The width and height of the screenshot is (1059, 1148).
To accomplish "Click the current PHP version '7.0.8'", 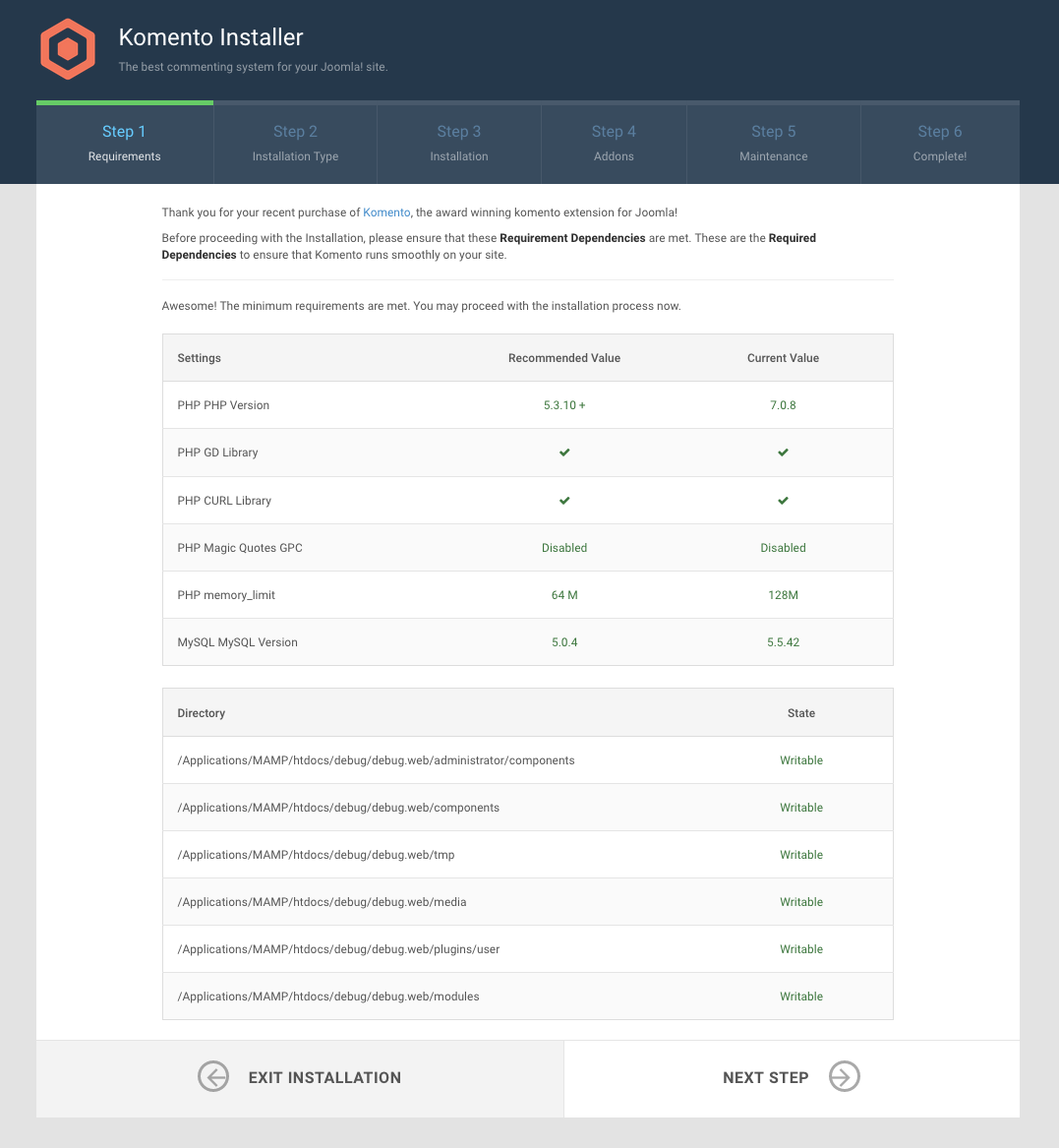I will [783, 405].
